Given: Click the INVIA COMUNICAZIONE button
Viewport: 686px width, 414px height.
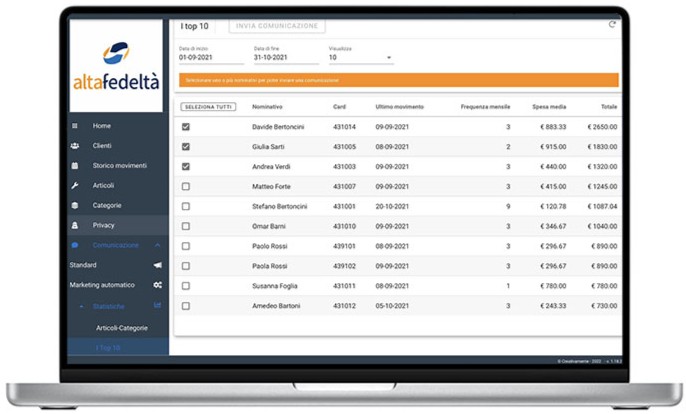Looking at the screenshot, I should point(277,26).
